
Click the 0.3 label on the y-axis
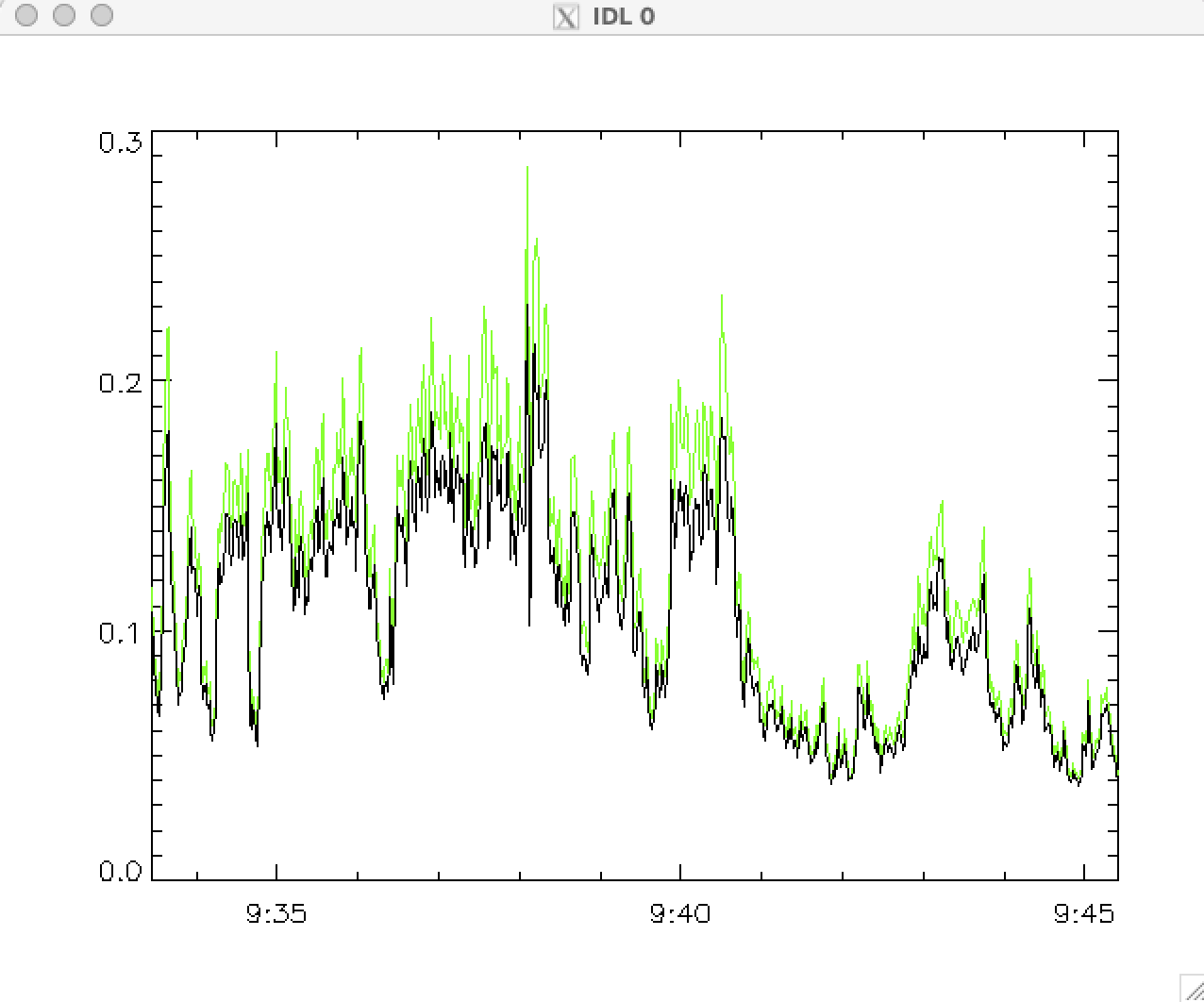[x=120, y=142]
